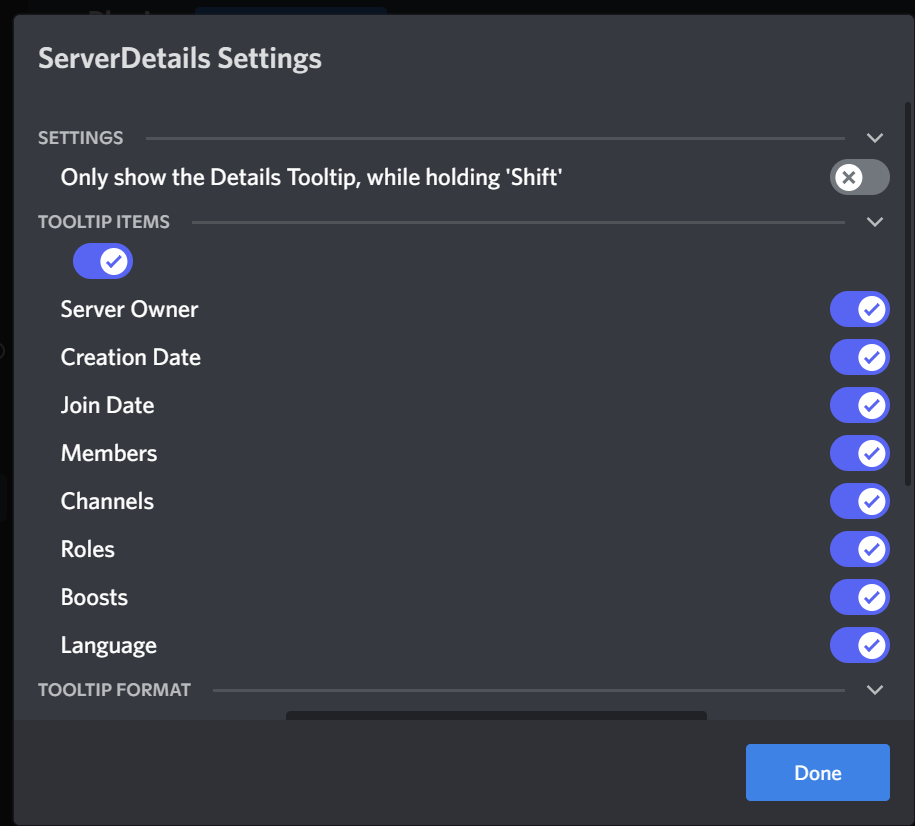Click the scrollbar below TOOLTIP FORMAT
This screenshot has width=915, height=826.
tap(497, 716)
